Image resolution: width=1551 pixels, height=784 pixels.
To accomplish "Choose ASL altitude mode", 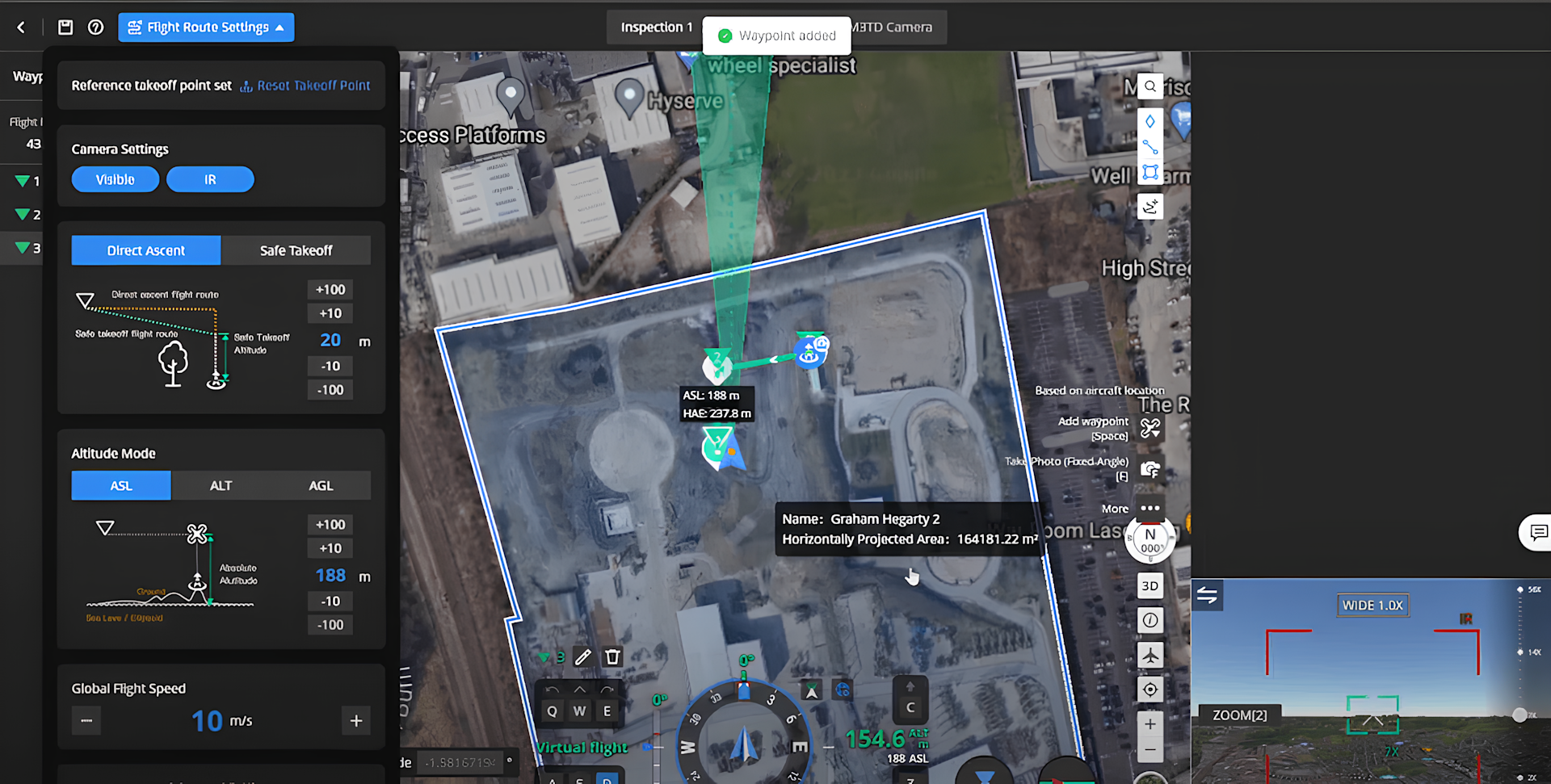I will [x=121, y=485].
